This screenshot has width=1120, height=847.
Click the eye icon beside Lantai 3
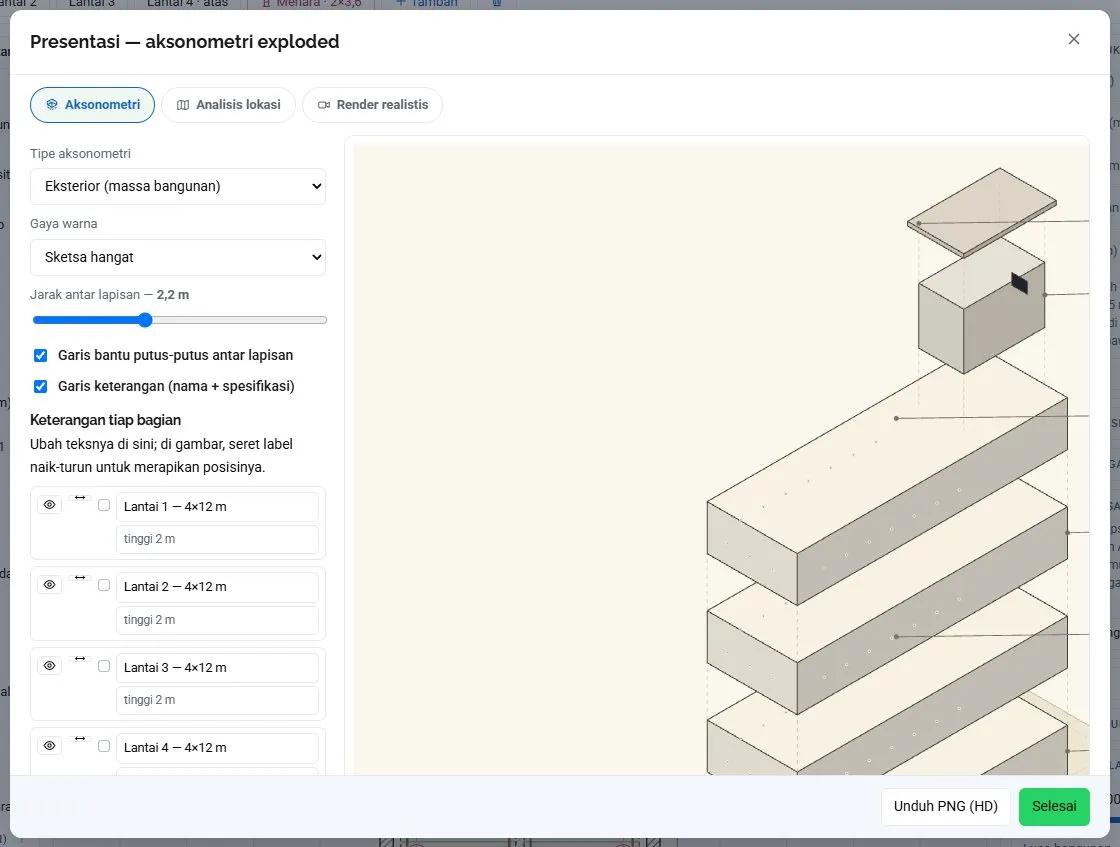(x=49, y=666)
